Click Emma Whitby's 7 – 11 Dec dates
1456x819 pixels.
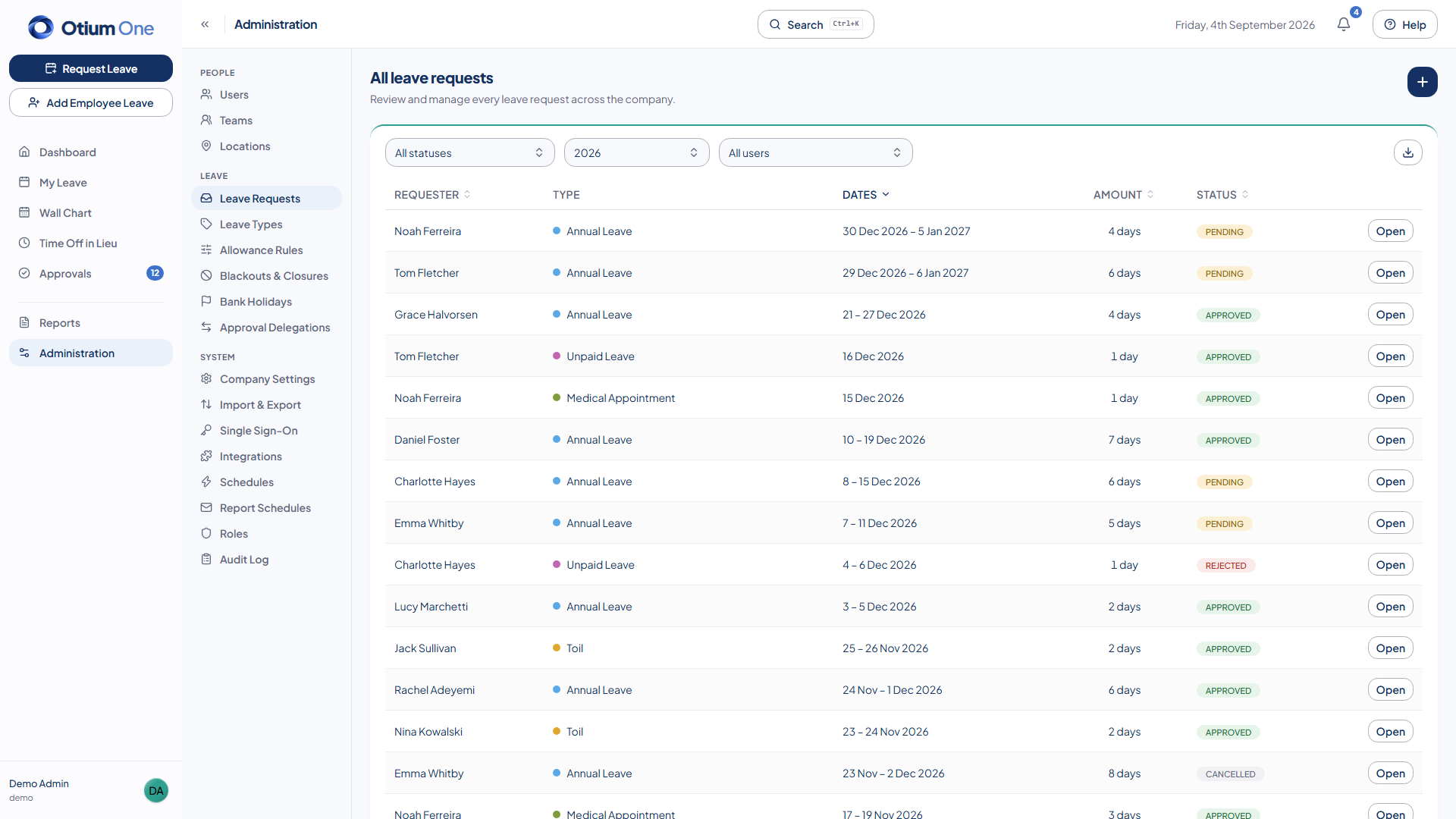click(880, 522)
